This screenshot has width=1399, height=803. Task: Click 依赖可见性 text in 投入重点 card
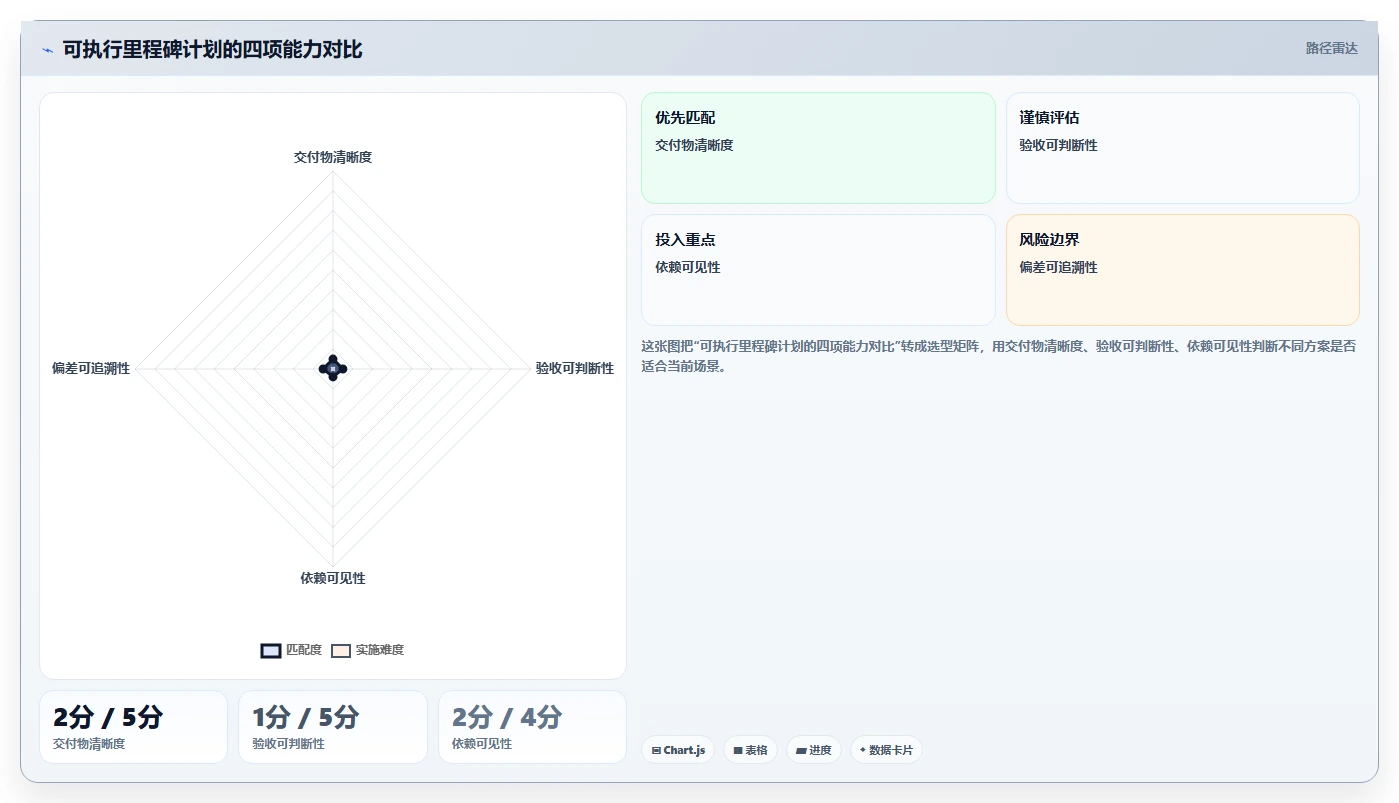[x=688, y=267]
